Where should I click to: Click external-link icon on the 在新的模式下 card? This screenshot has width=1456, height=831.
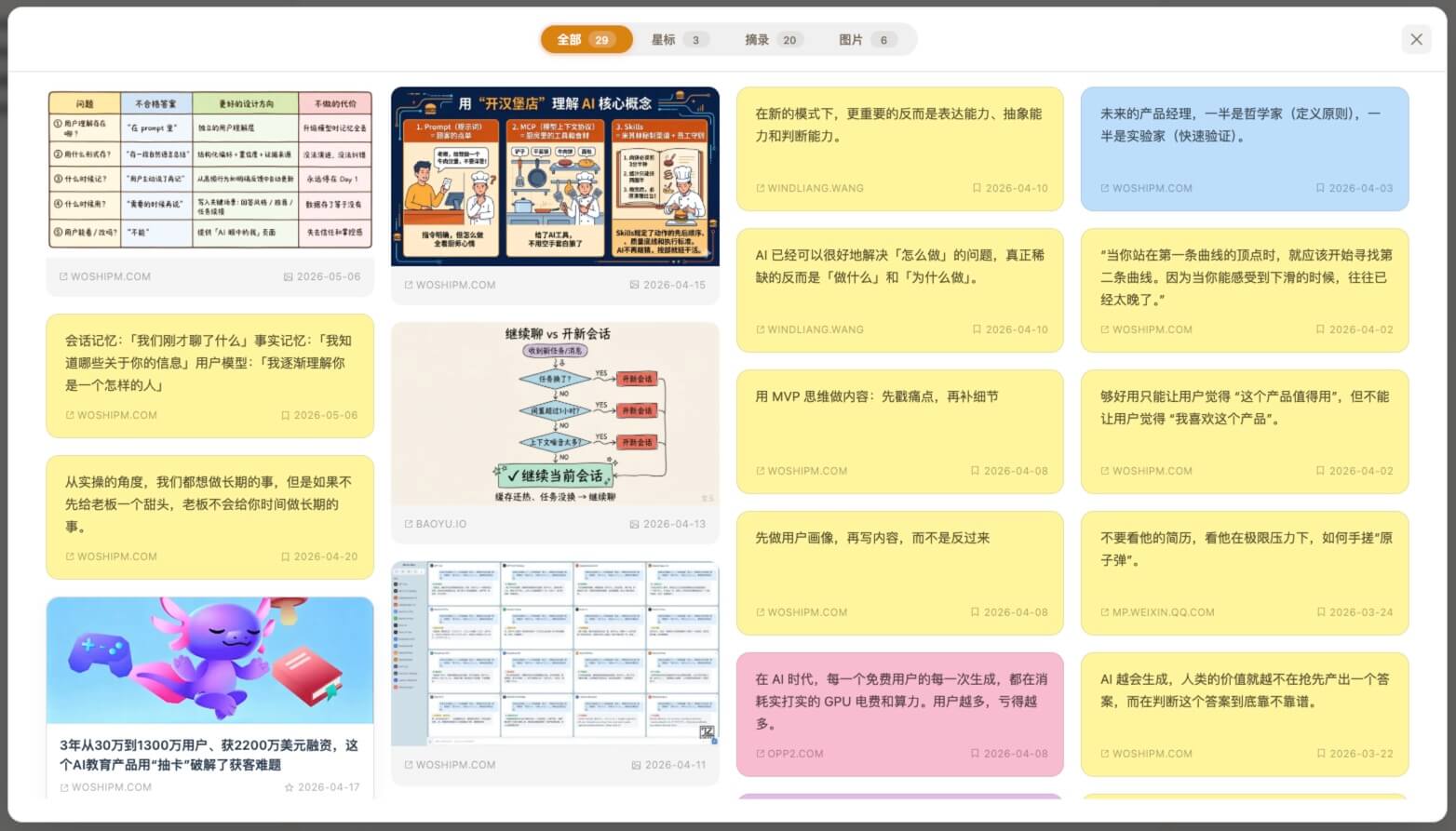coord(761,188)
